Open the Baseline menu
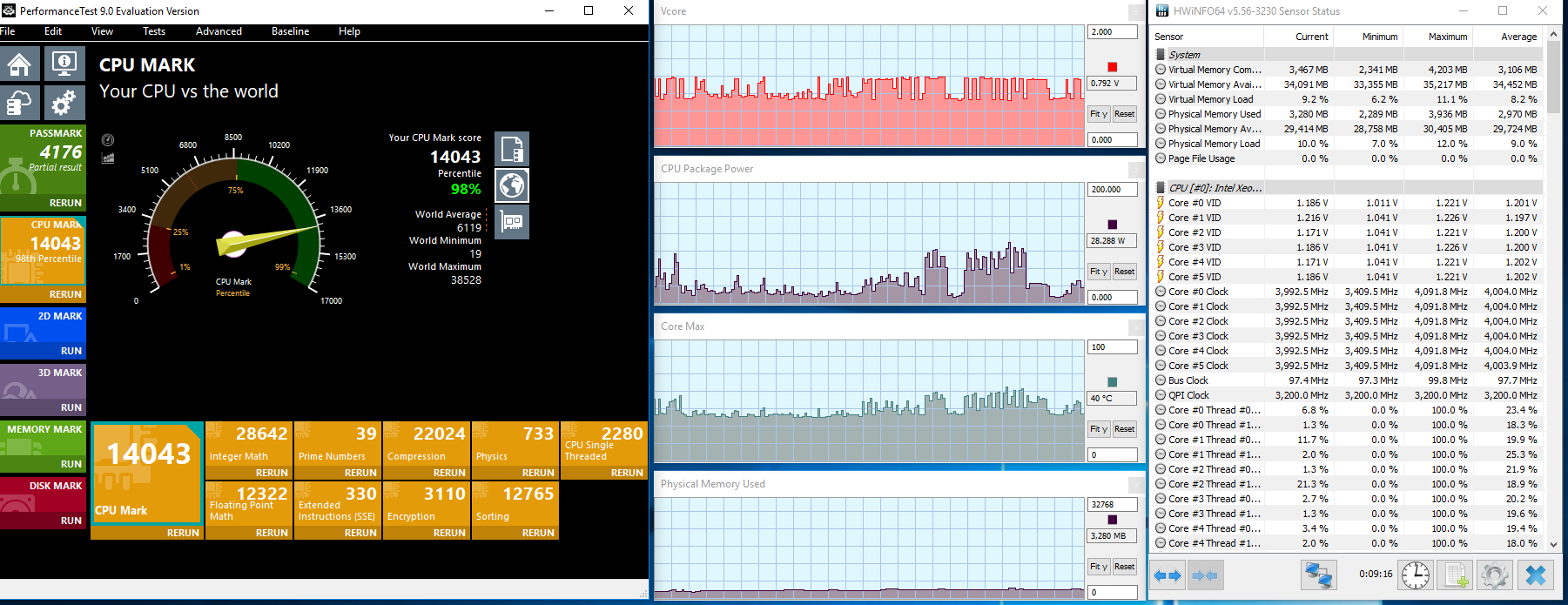Screen dimensions: 1568x605 click(x=290, y=31)
